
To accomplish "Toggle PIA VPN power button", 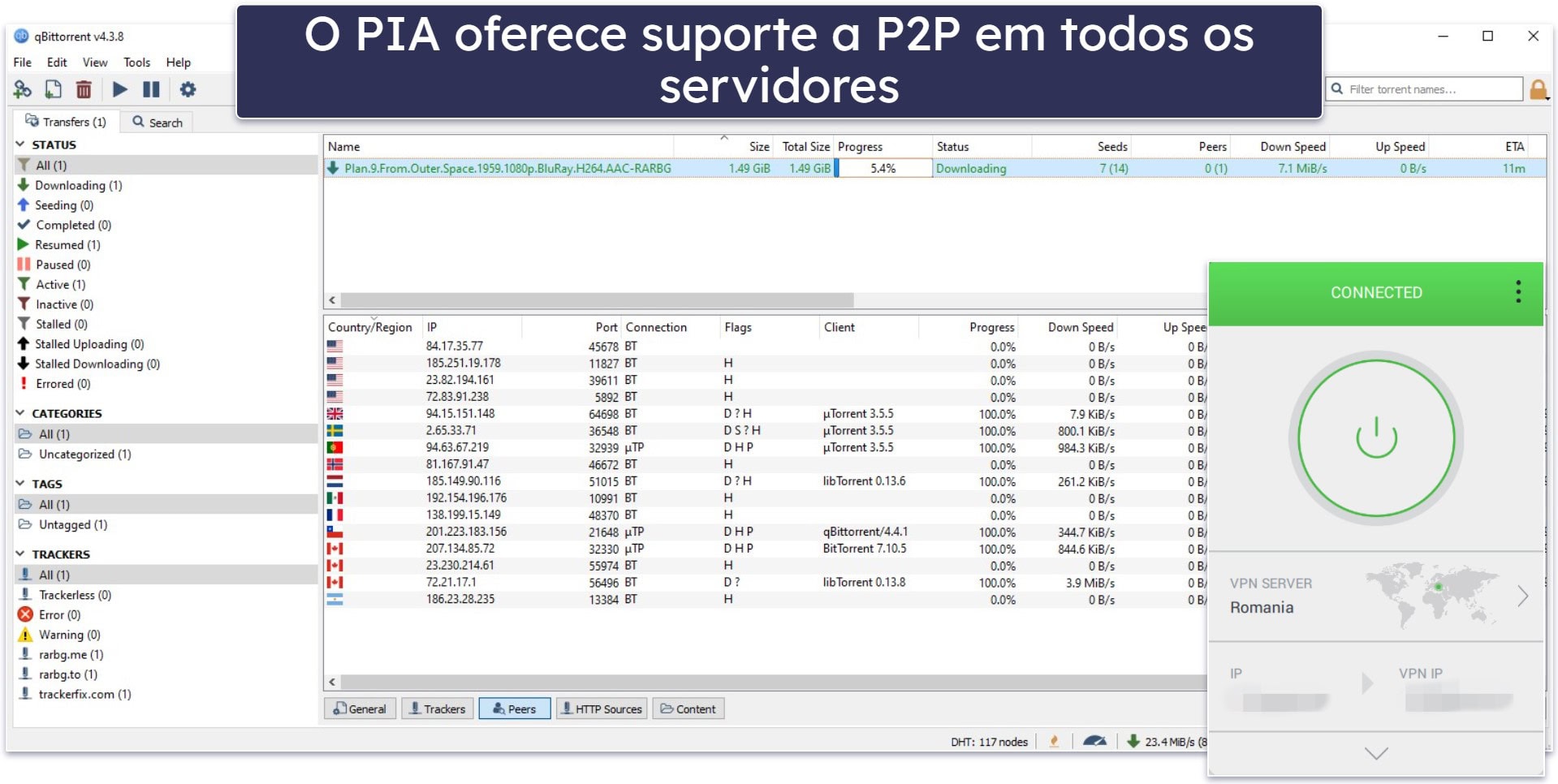I will tap(1376, 438).
